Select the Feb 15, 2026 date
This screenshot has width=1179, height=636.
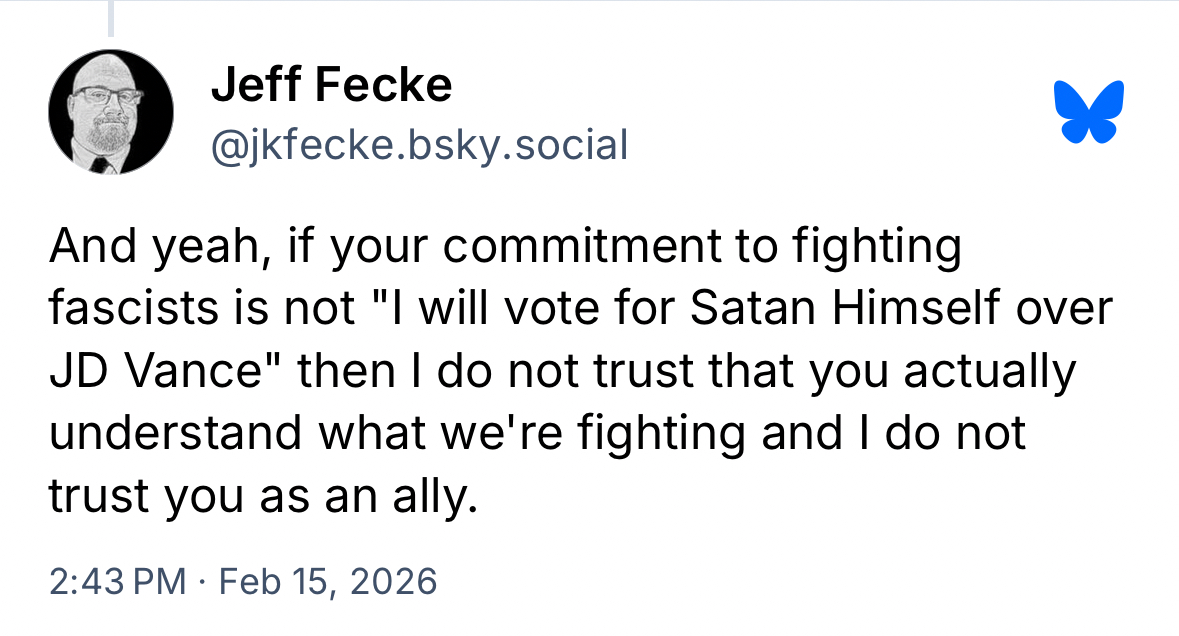327,581
